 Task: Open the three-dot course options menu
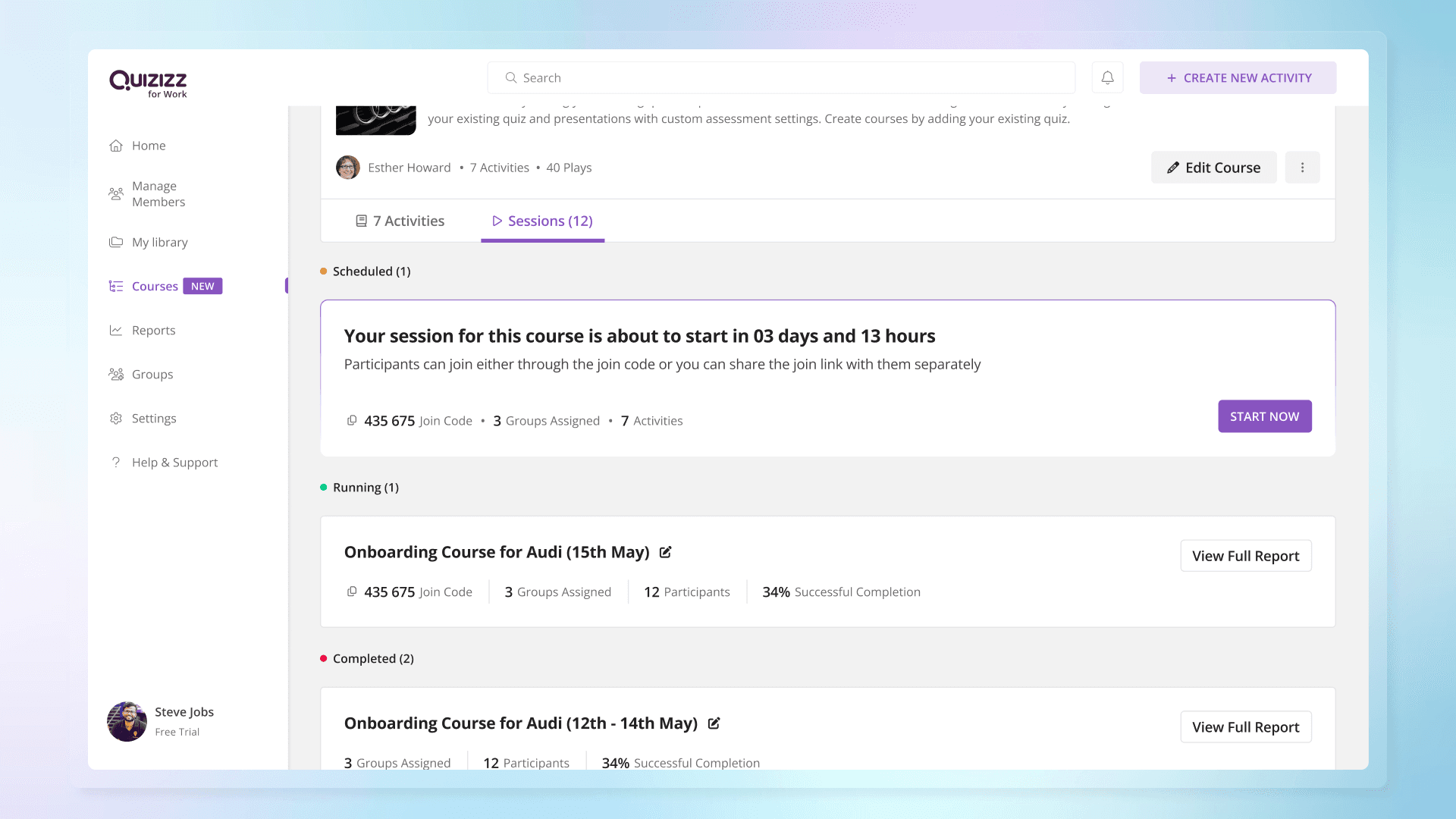pyautogui.click(x=1302, y=168)
